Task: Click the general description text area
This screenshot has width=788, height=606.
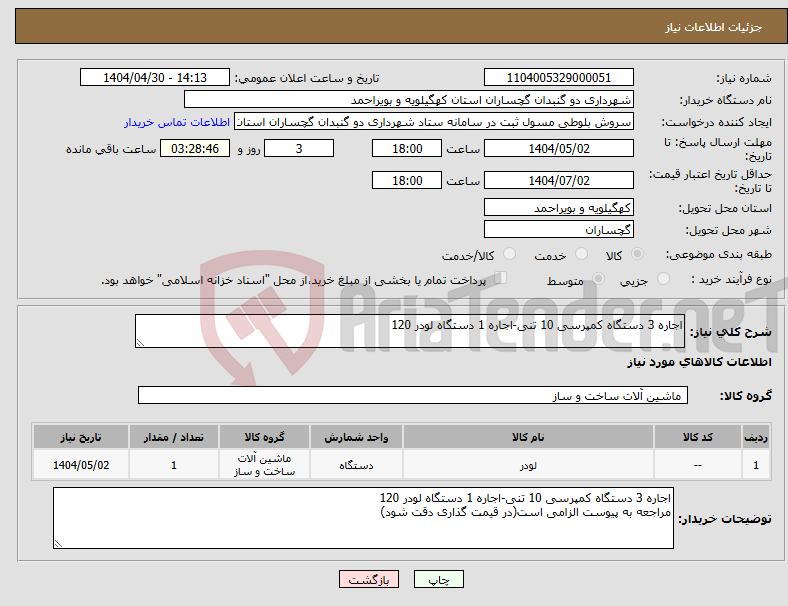Action: (410, 331)
